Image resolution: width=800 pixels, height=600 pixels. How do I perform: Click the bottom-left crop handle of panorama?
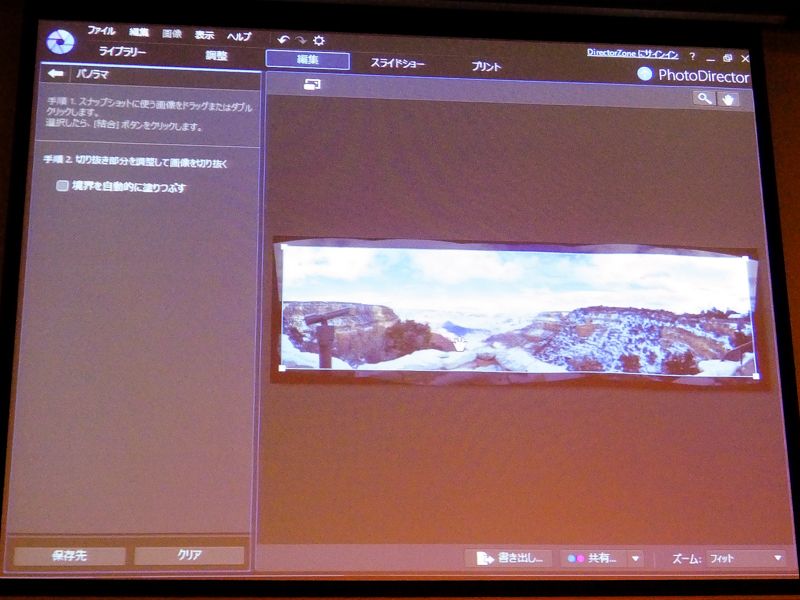(x=282, y=367)
